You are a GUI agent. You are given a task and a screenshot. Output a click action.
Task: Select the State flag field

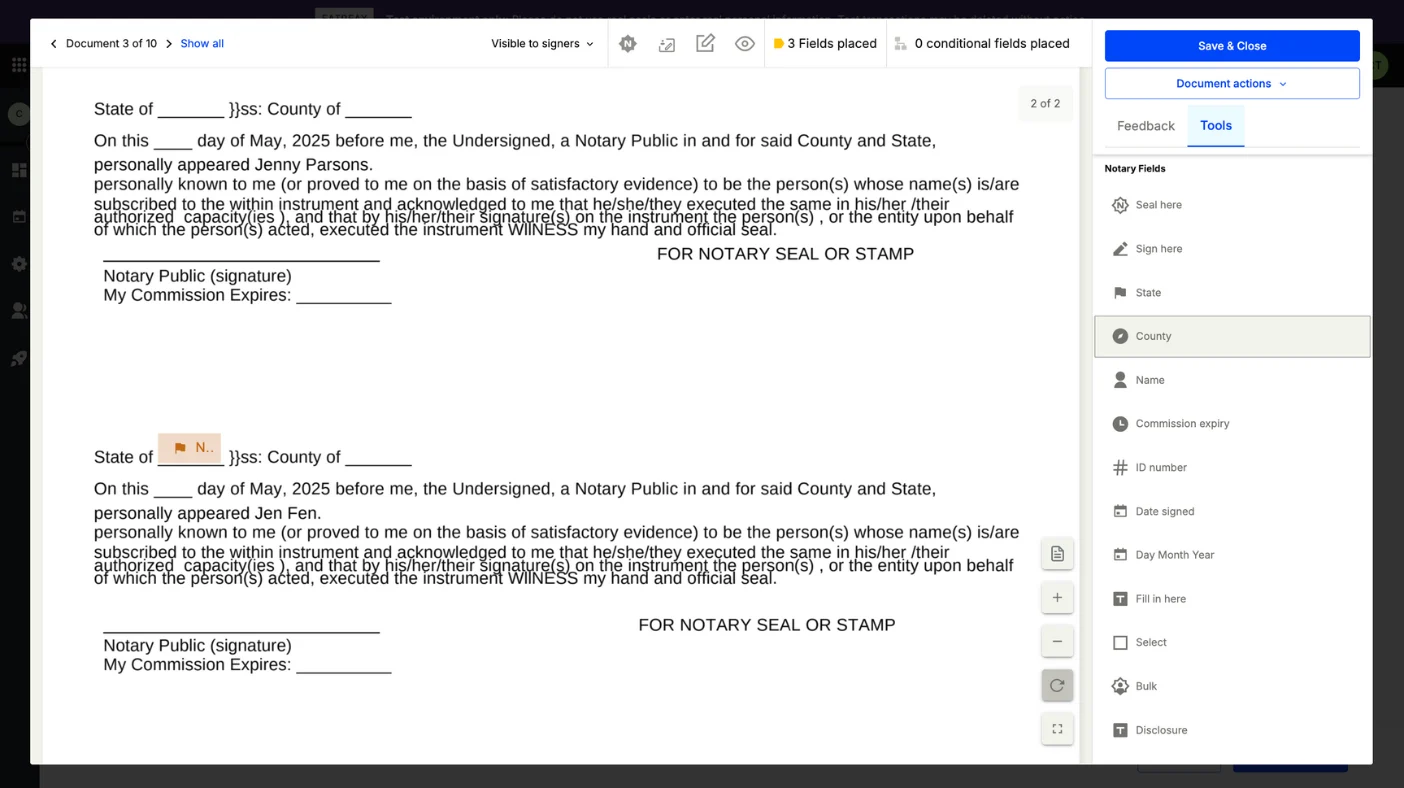(x=1232, y=293)
